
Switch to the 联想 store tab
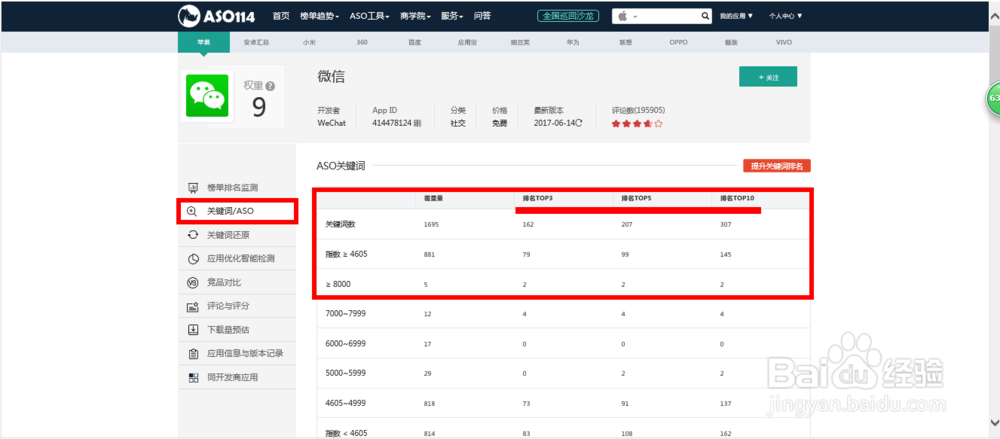pos(626,42)
